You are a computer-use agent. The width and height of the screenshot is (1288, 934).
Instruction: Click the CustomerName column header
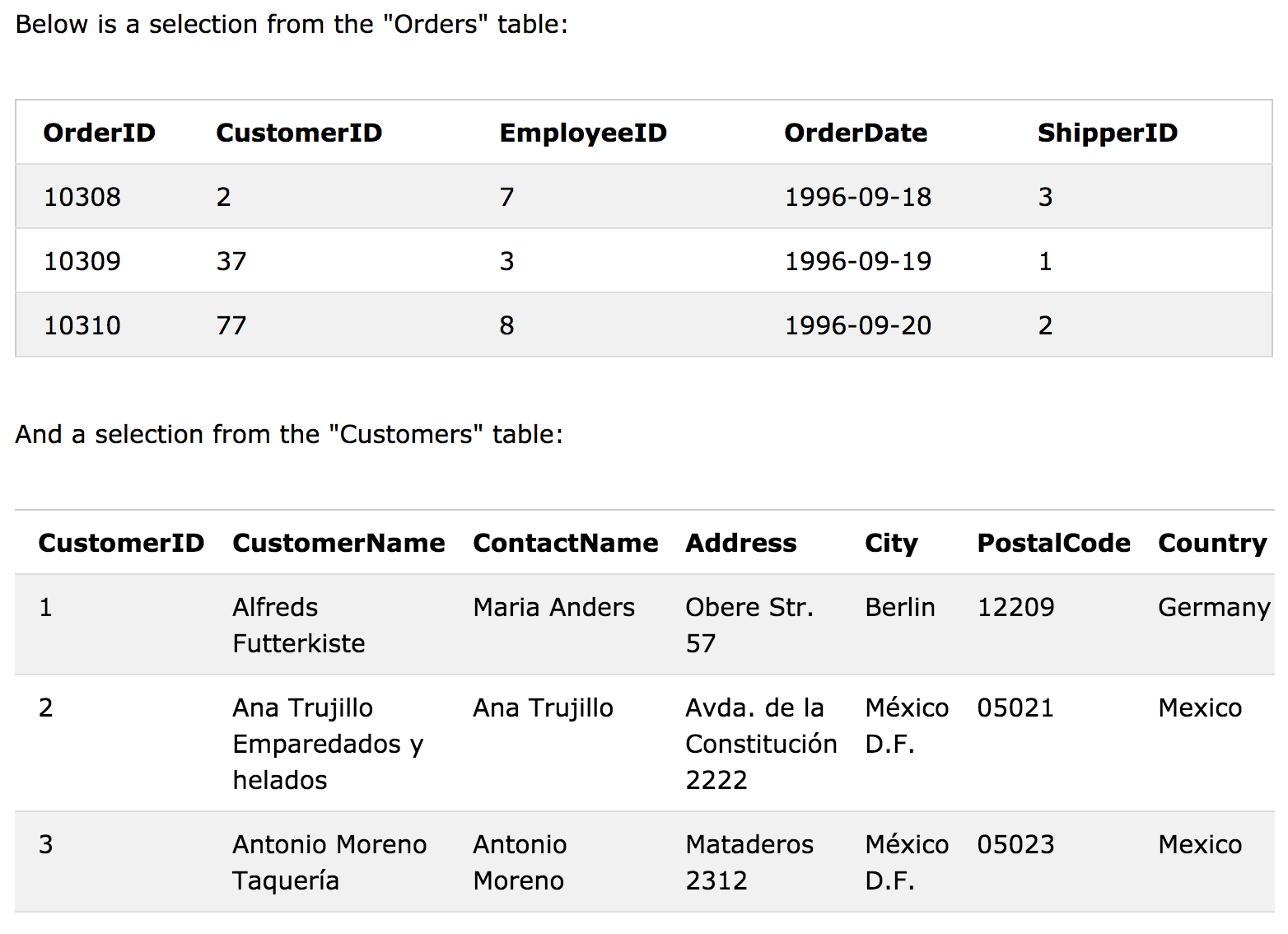click(338, 543)
